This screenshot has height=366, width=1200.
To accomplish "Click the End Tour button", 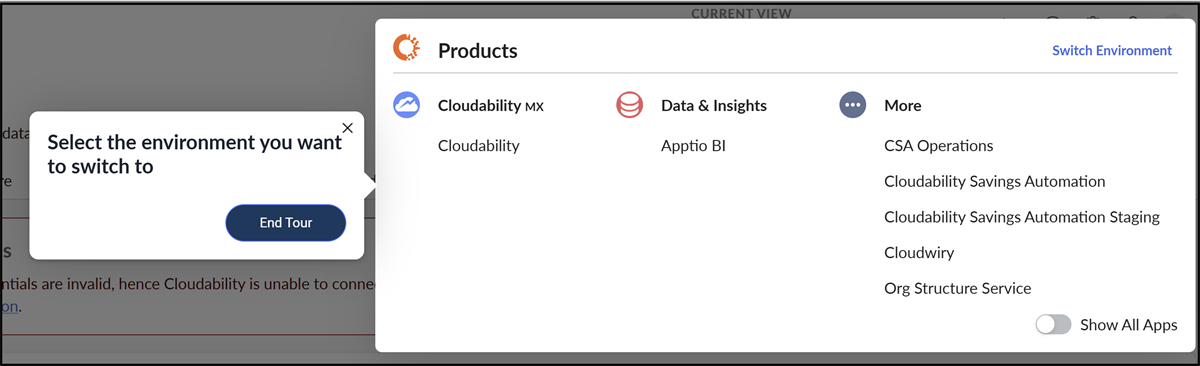I will (x=286, y=223).
